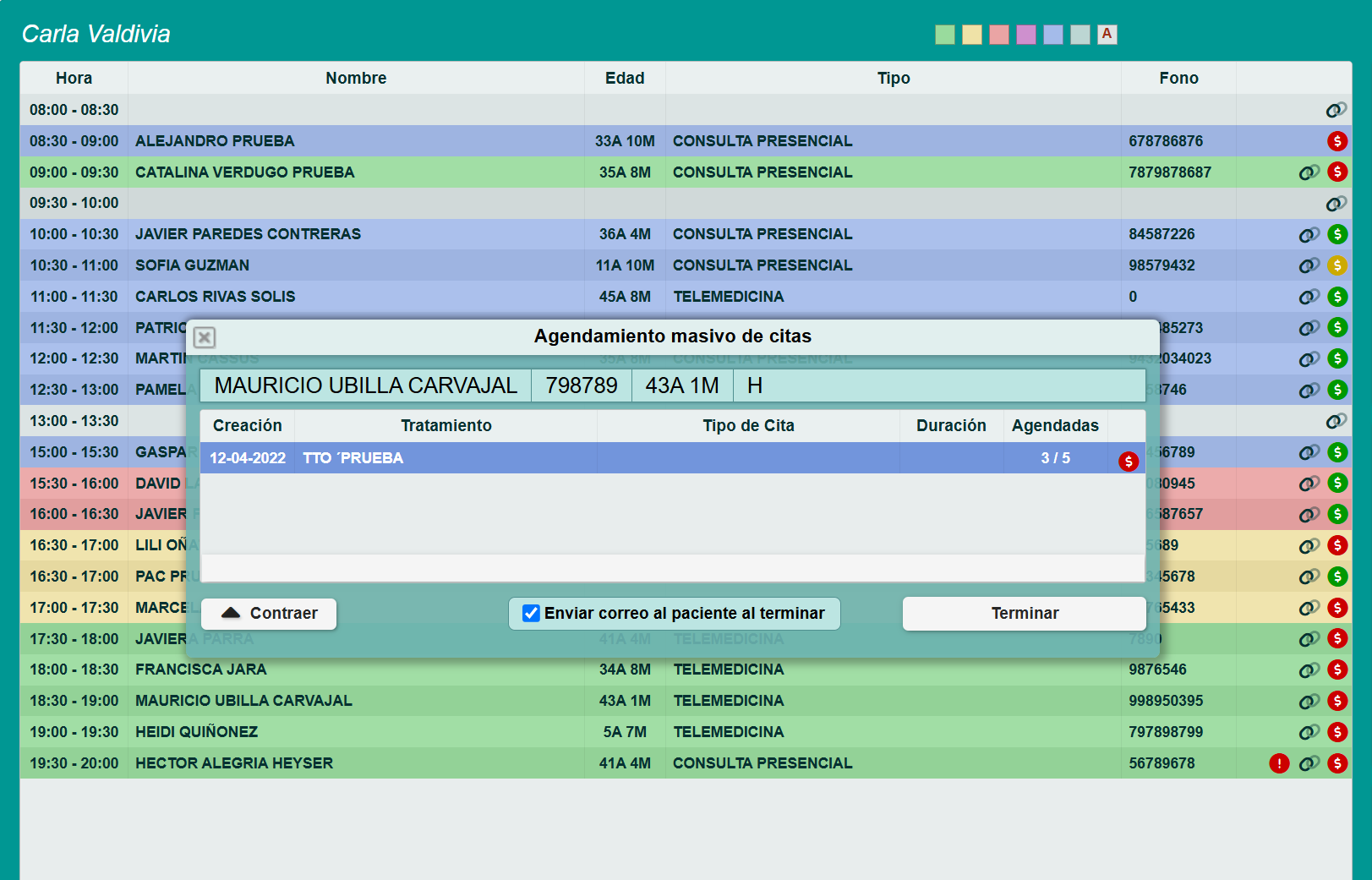Image resolution: width=1372 pixels, height=880 pixels.
Task: Open HEIDI QUIÑONEZ appointment row
Action: pos(686,732)
